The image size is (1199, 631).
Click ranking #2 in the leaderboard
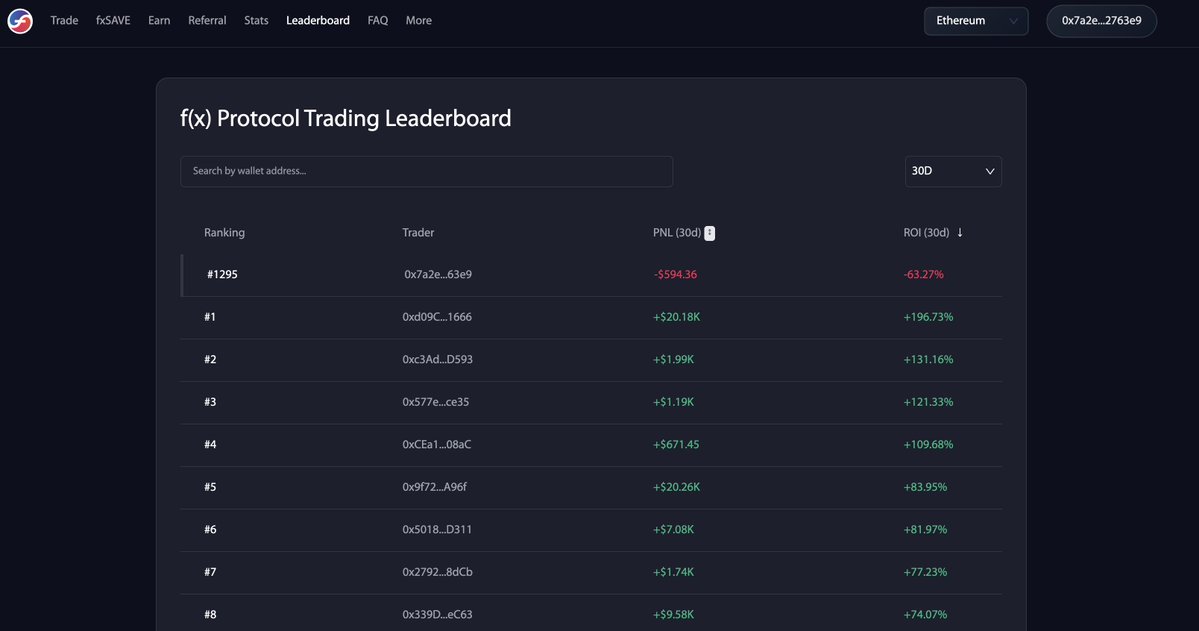210,359
